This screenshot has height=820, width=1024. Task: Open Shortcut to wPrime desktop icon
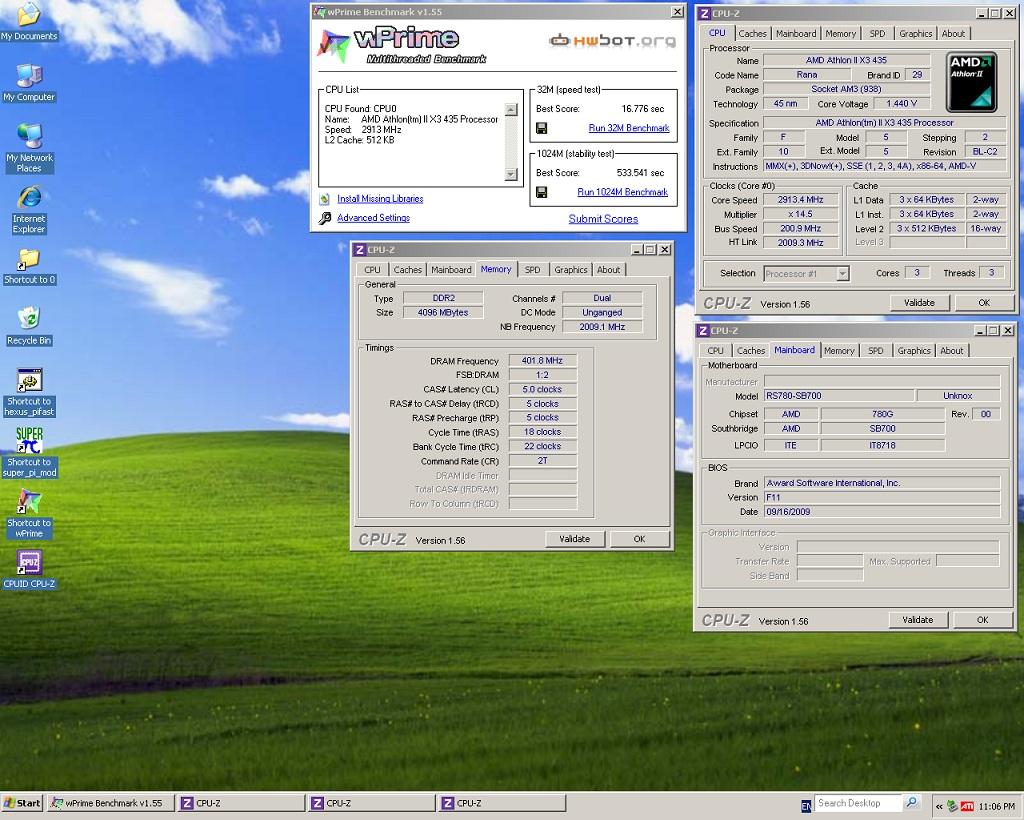pos(29,514)
